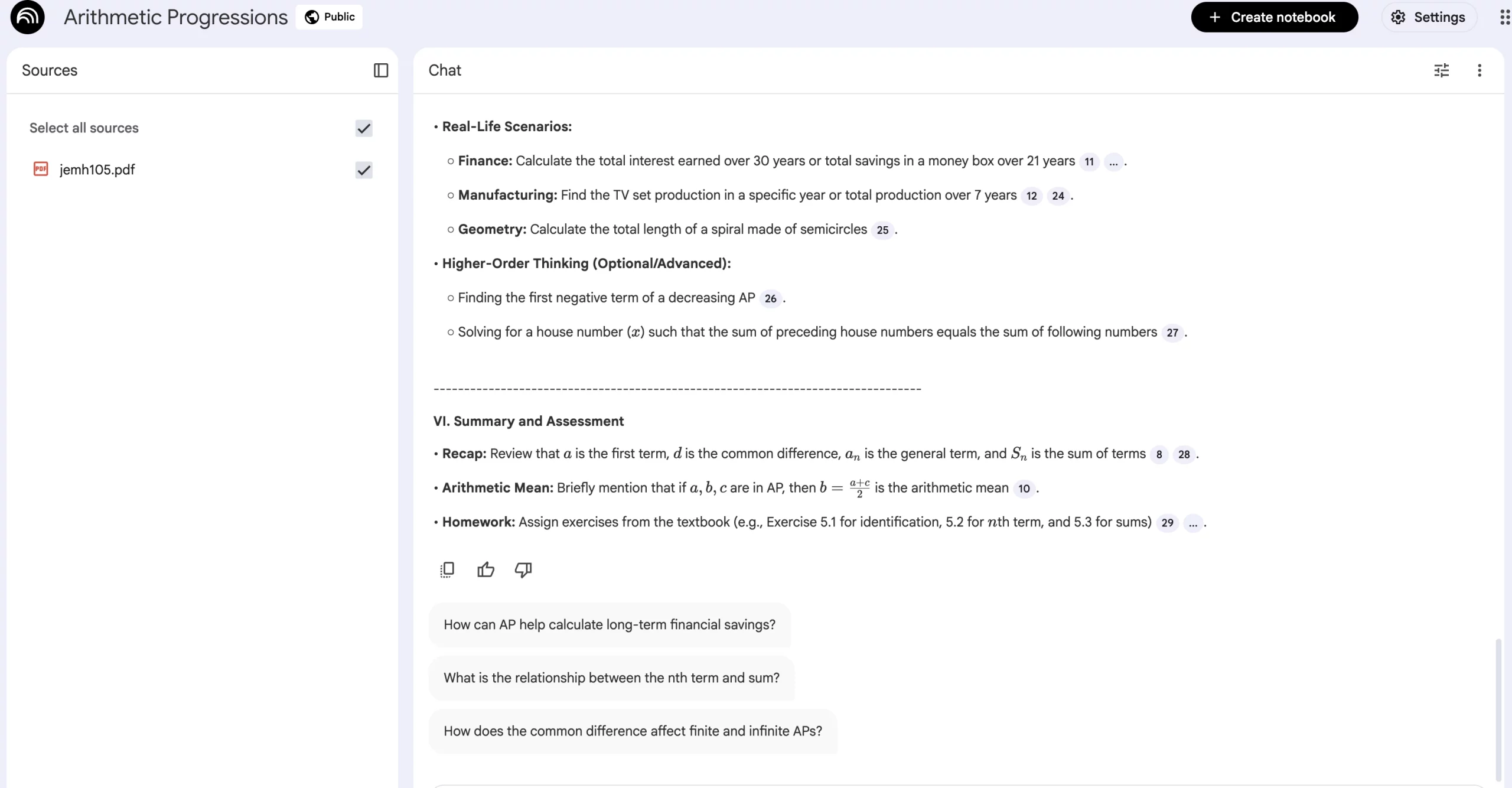Uncheck the jemh105.pdf source checkbox
Screen dimensions: 1512x788
coord(363,170)
